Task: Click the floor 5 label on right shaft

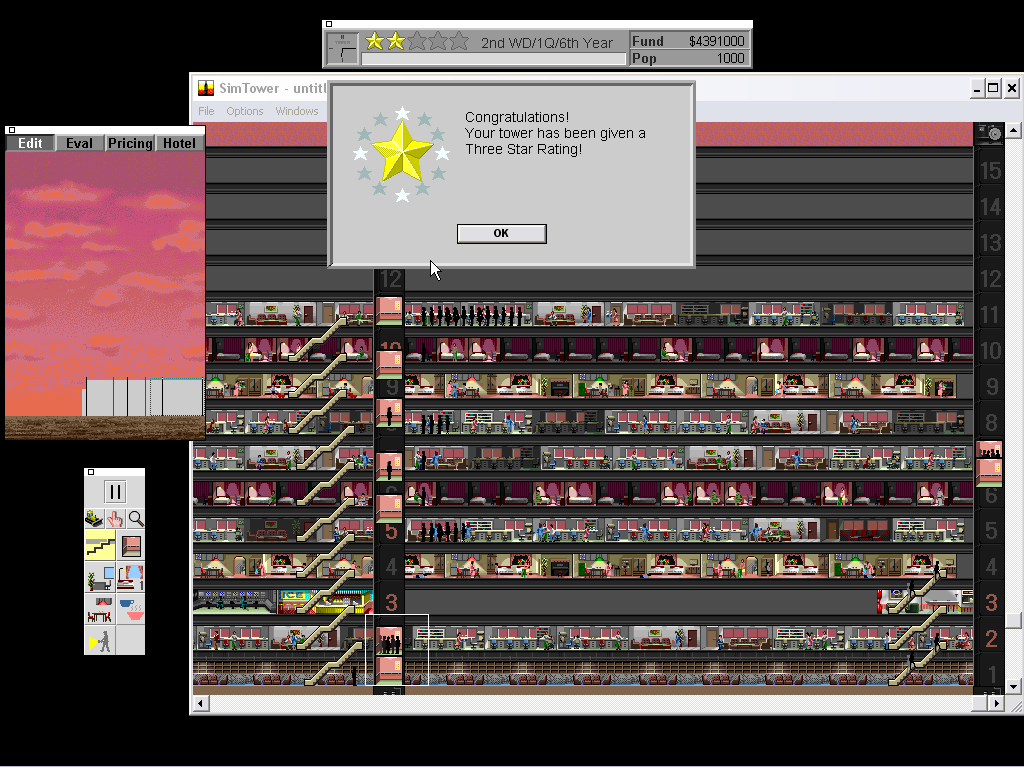Action: click(992, 530)
